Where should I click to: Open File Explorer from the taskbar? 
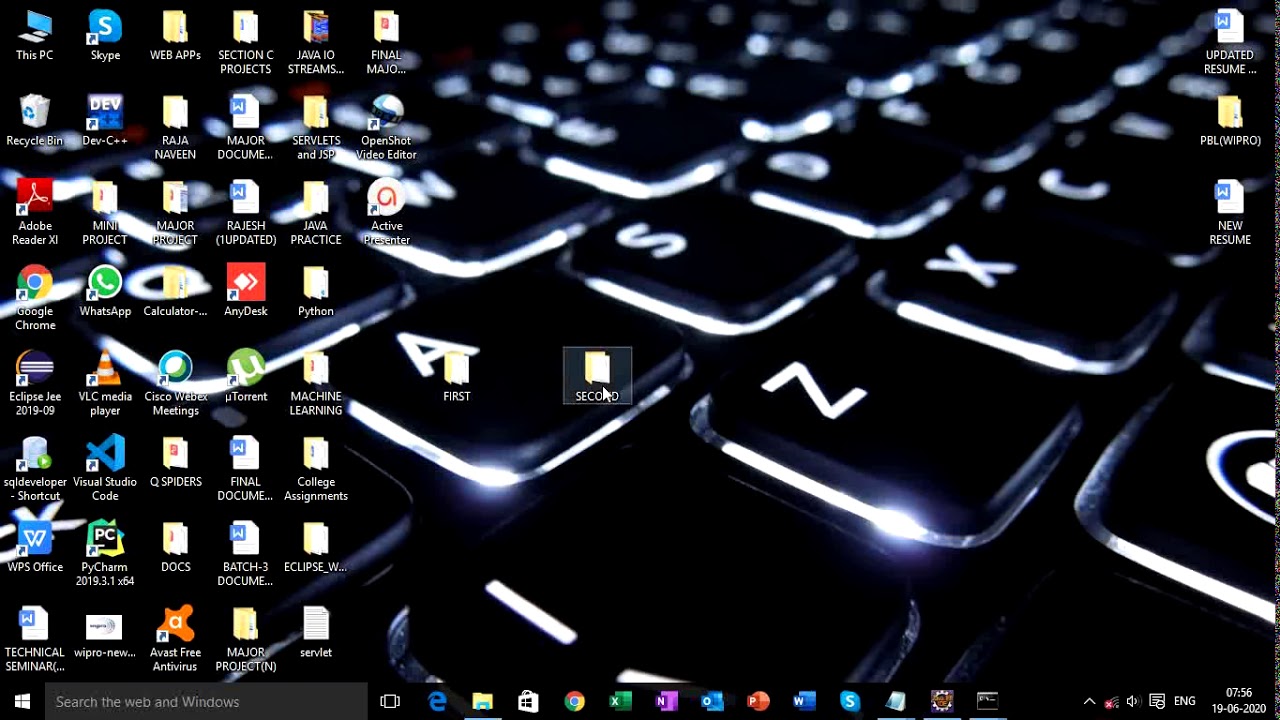click(482, 701)
